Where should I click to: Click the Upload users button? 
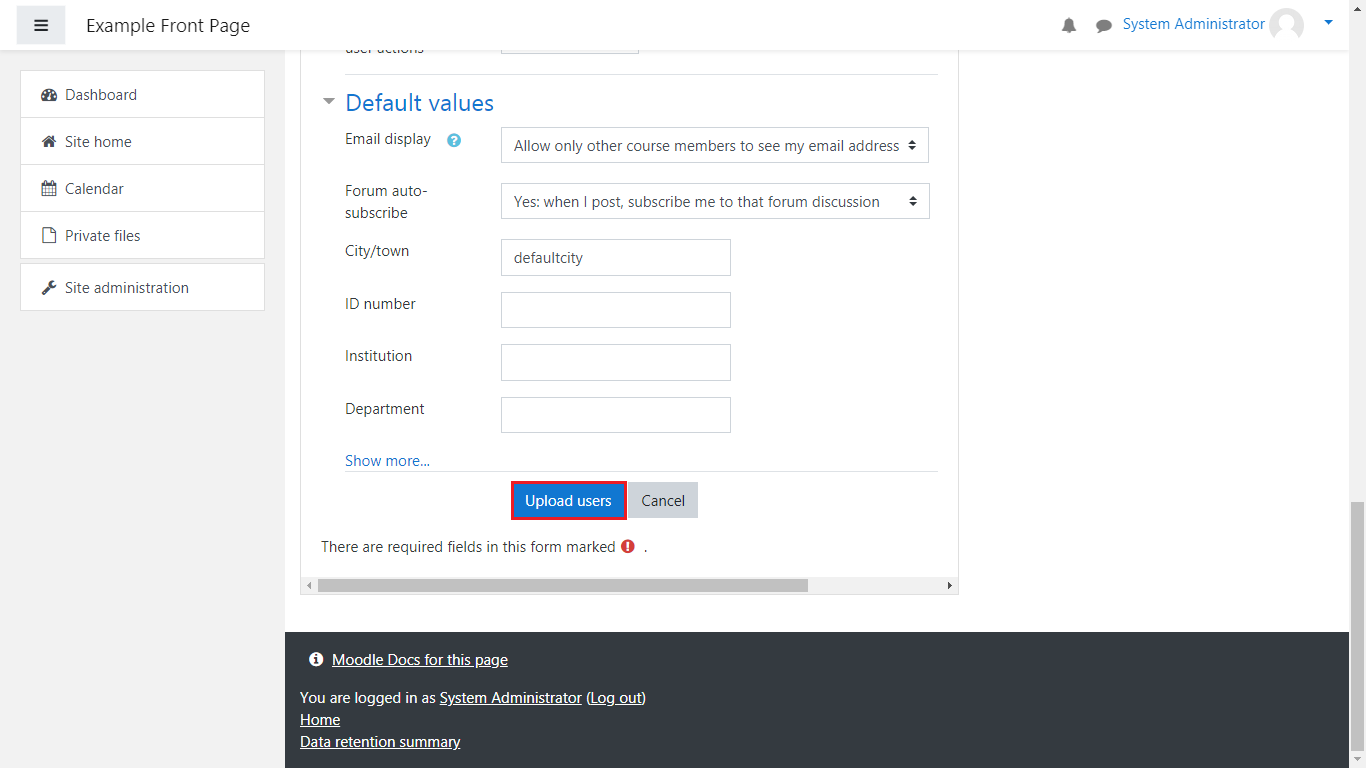(568, 501)
